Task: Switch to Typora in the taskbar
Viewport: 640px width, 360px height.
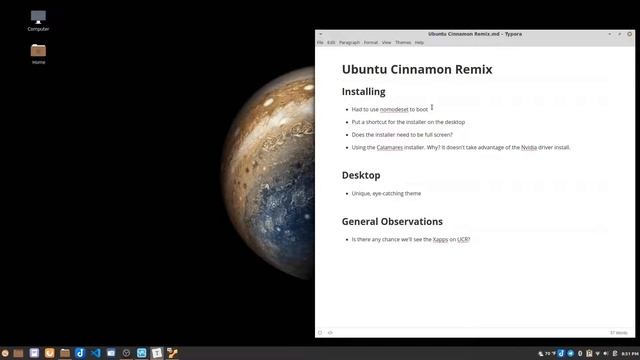Action: 157,353
